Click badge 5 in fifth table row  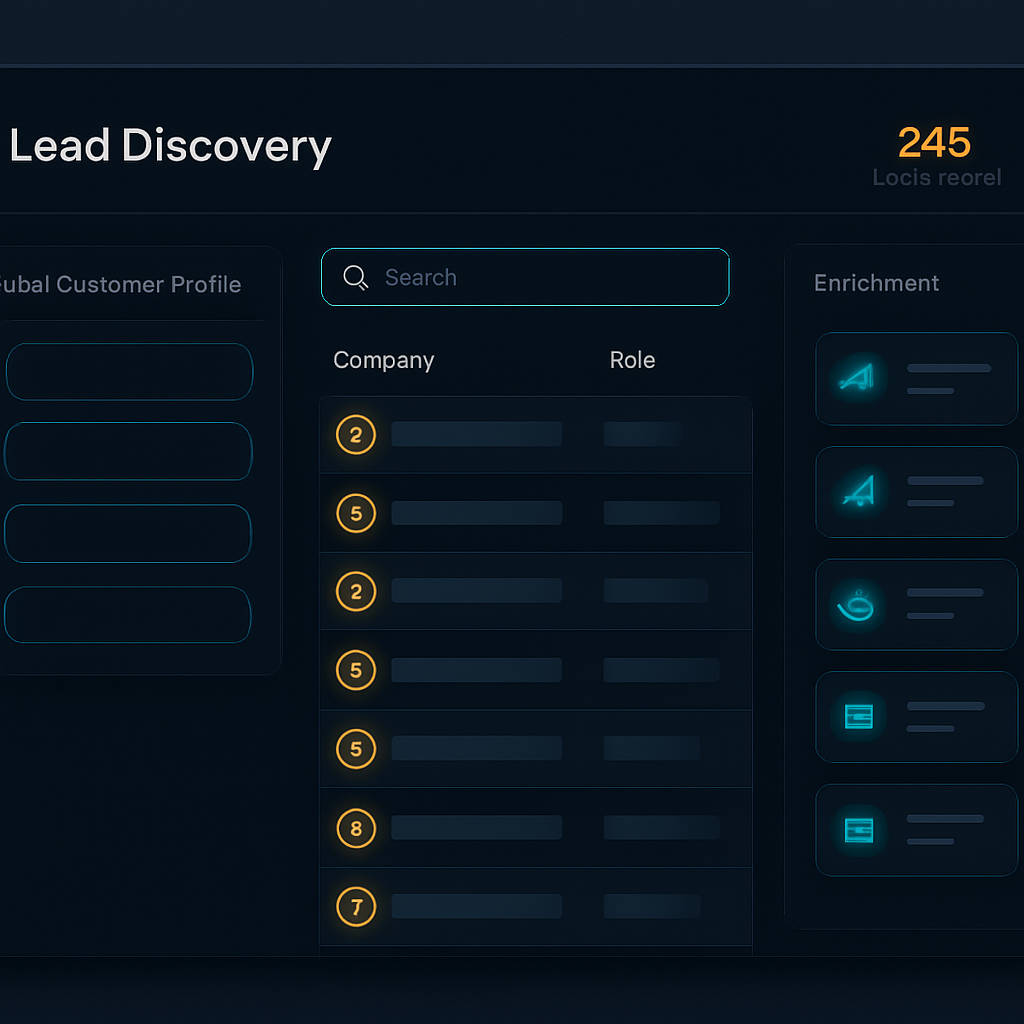pyautogui.click(x=356, y=748)
